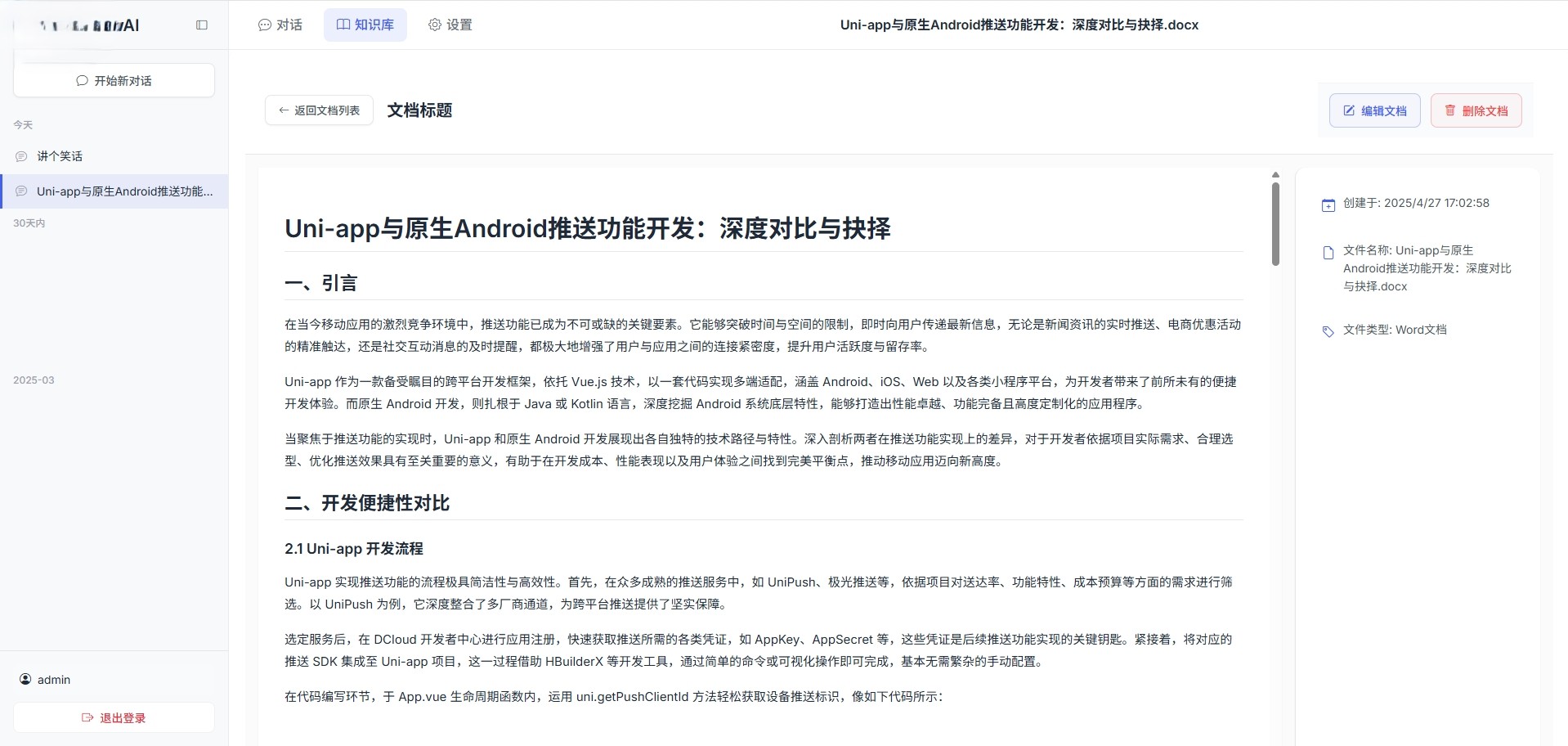Image resolution: width=1568 pixels, height=746 pixels.
Task: Click the back arrow beside 返回文档列表
Action: pos(283,110)
